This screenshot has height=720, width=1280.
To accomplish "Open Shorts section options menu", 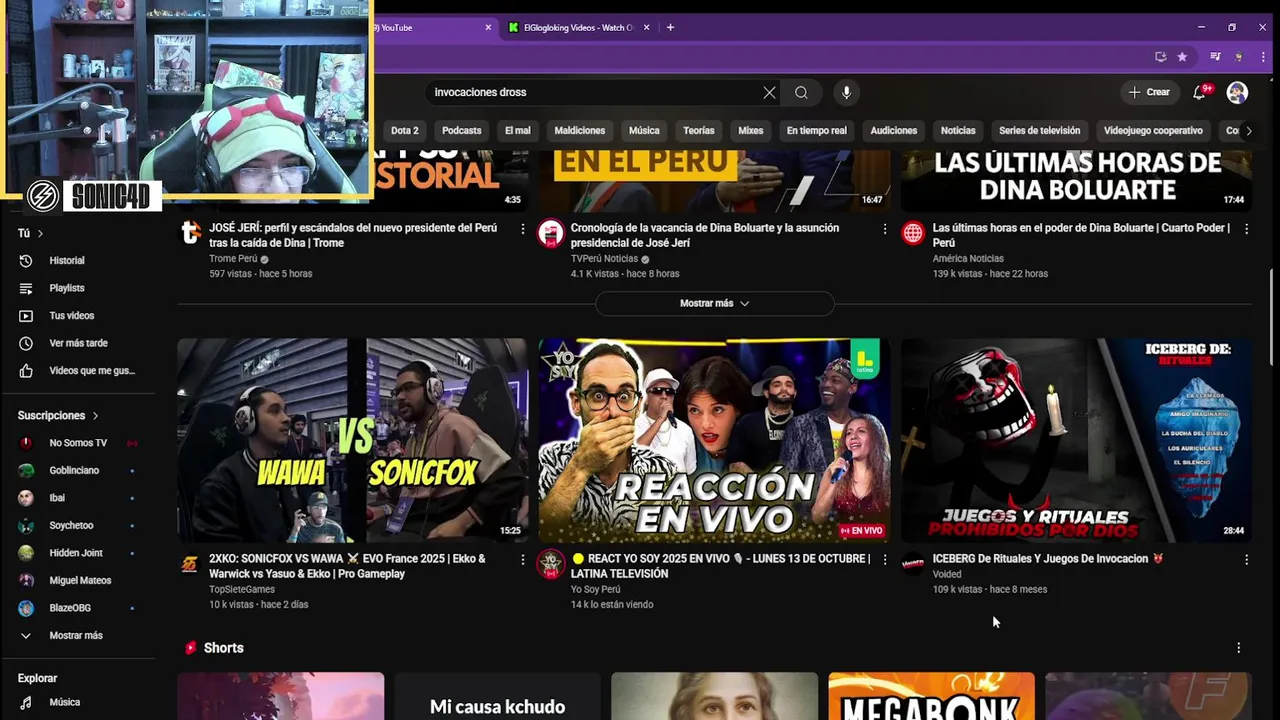I will 1238,648.
